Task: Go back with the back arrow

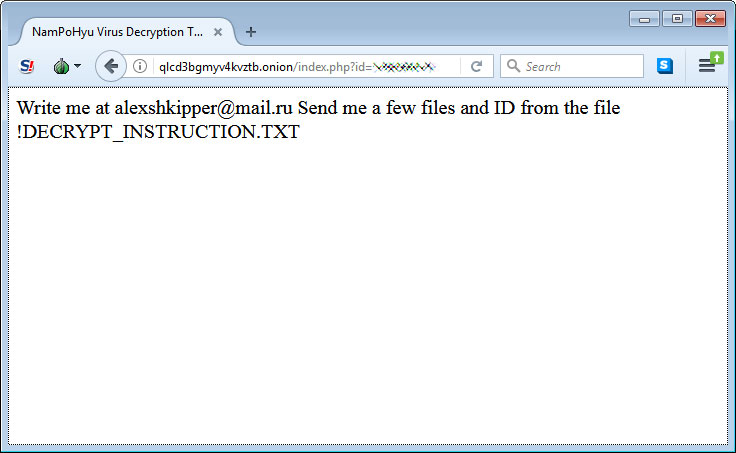Action: point(111,66)
